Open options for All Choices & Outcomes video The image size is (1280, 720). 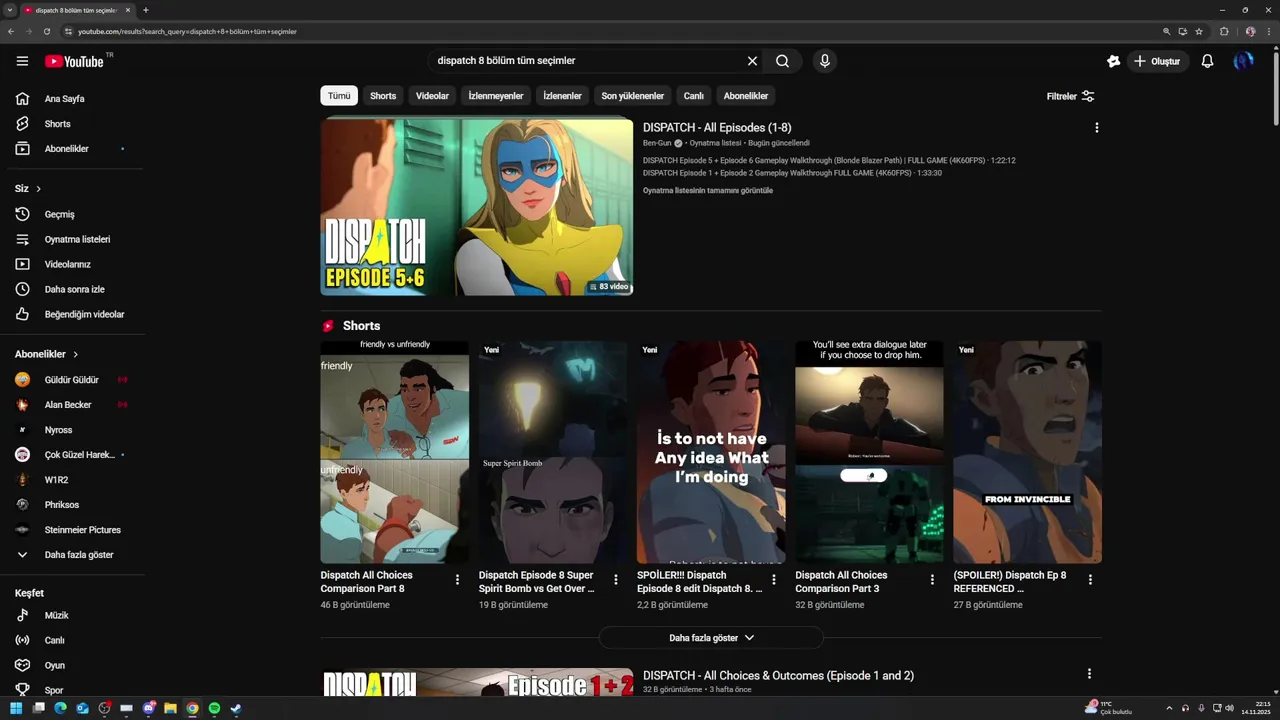pyautogui.click(x=1089, y=674)
